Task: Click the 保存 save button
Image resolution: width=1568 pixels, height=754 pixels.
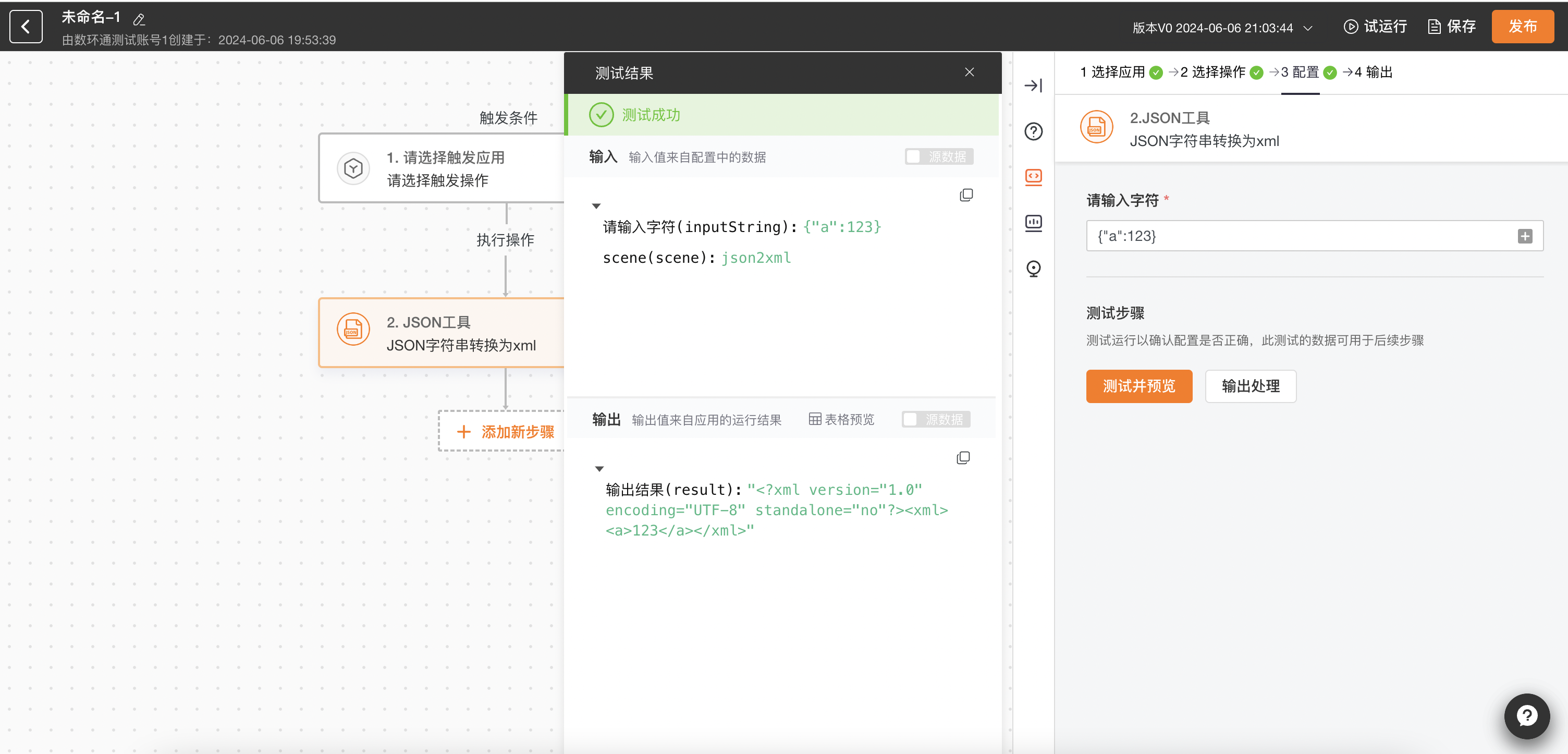Action: 1452,27
